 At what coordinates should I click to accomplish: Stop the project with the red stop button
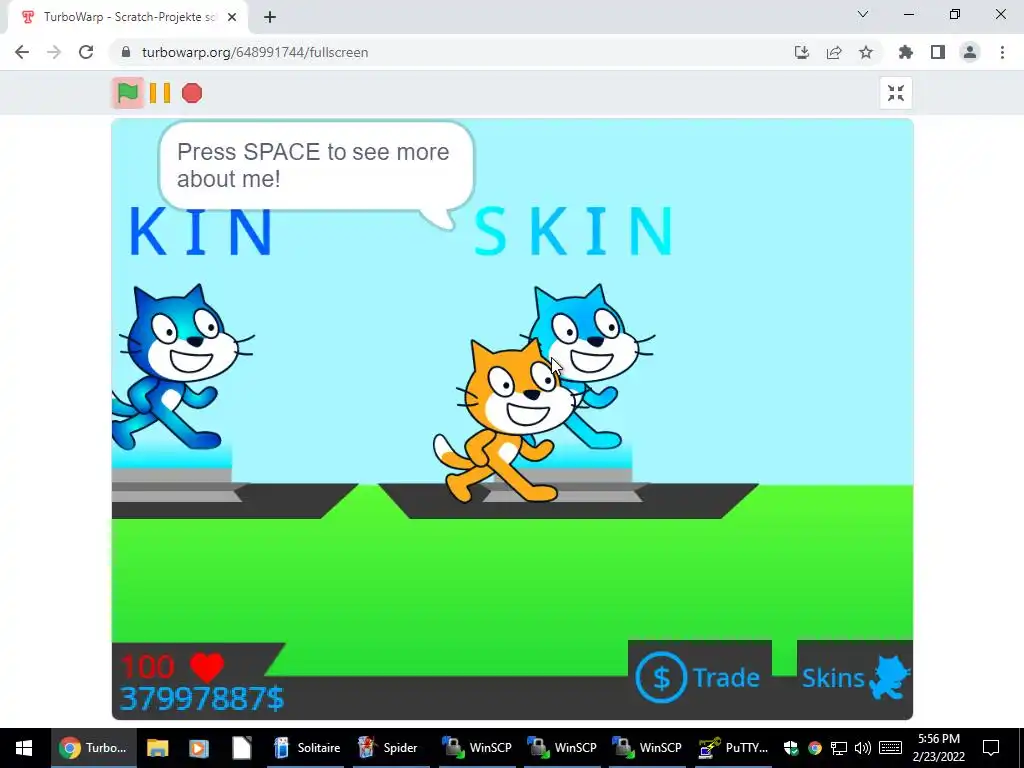192,93
